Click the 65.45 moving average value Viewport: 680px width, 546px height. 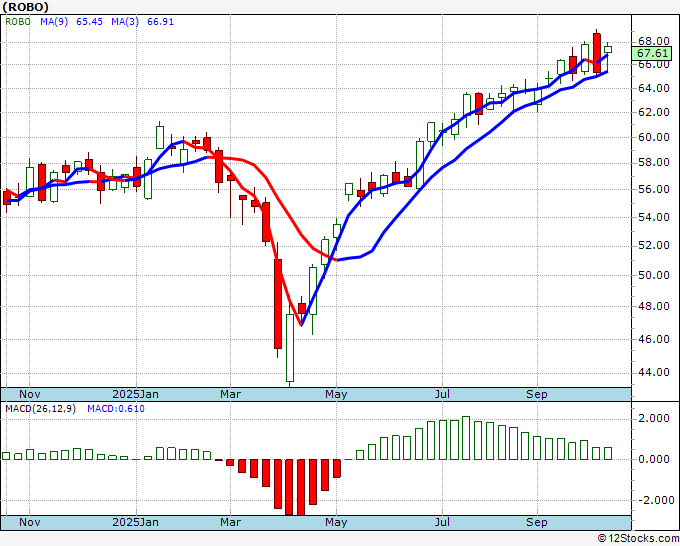89,22
